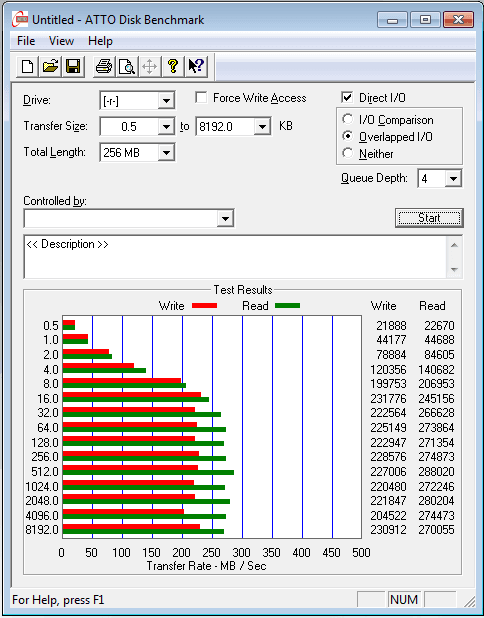Click into the Description text box
Image resolution: width=484 pixels, height=618 pixels.
coord(236,257)
